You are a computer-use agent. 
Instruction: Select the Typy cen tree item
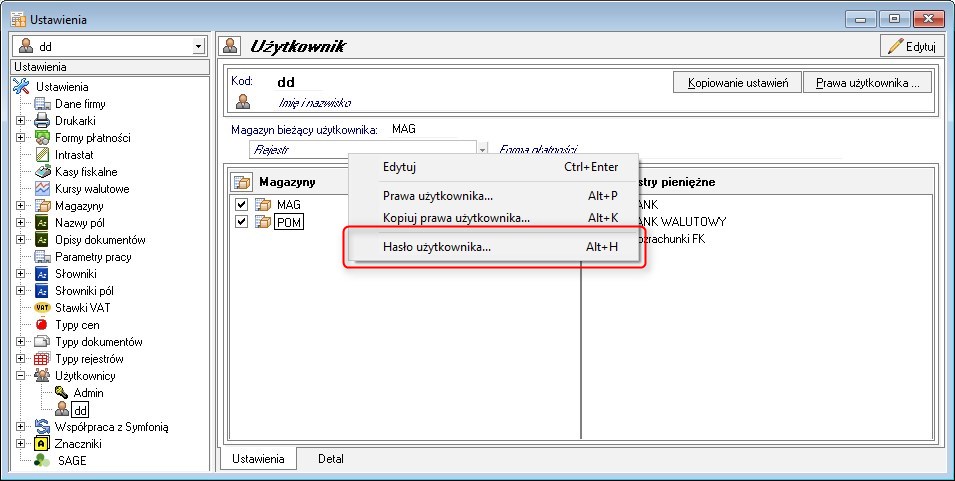click(x=77, y=325)
